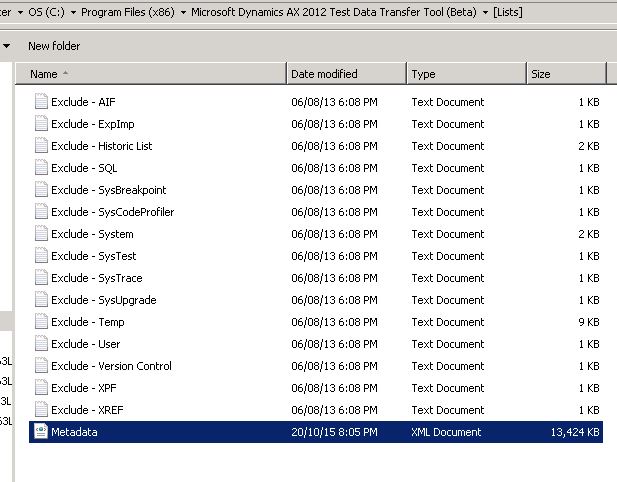The width and height of the screenshot is (617, 482).
Task: Select file name 'Exclude - ExpImp'
Action: pyautogui.click(x=93, y=124)
